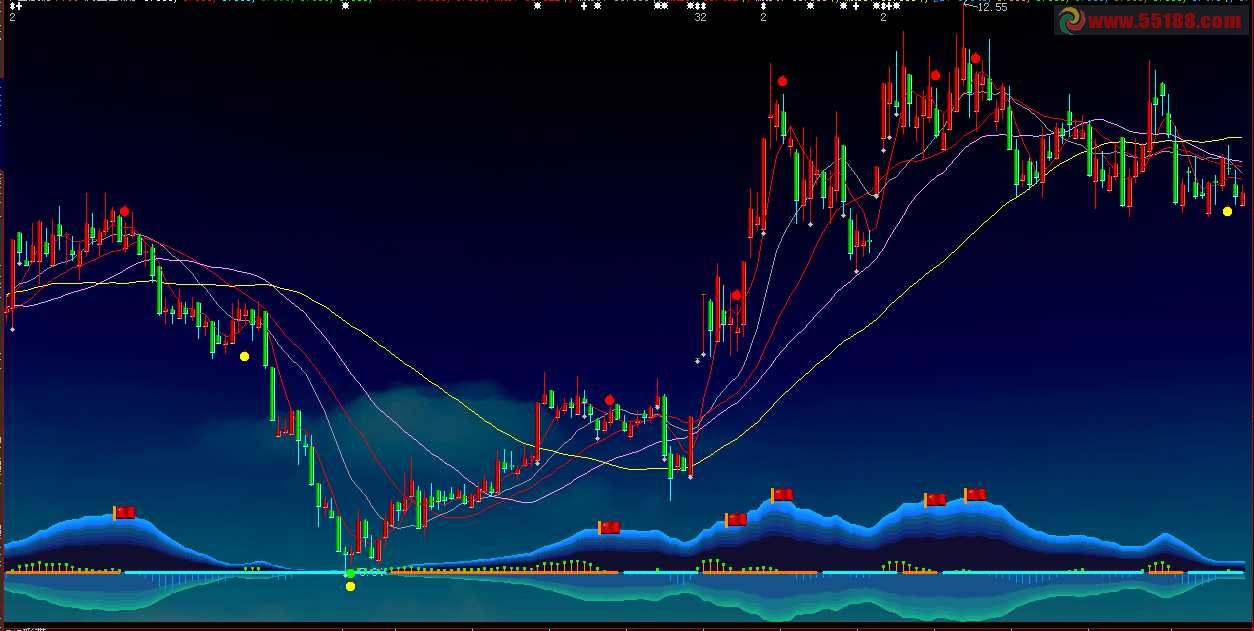1254x631 pixels.
Task: Select the red dot nearest the 12.55 peak
Action: [x=976, y=58]
